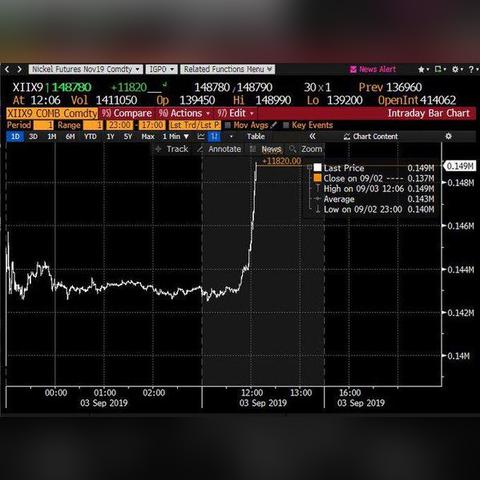Select the YTD range tab
This screenshot has width=480, height=480.
click(90, 137)
